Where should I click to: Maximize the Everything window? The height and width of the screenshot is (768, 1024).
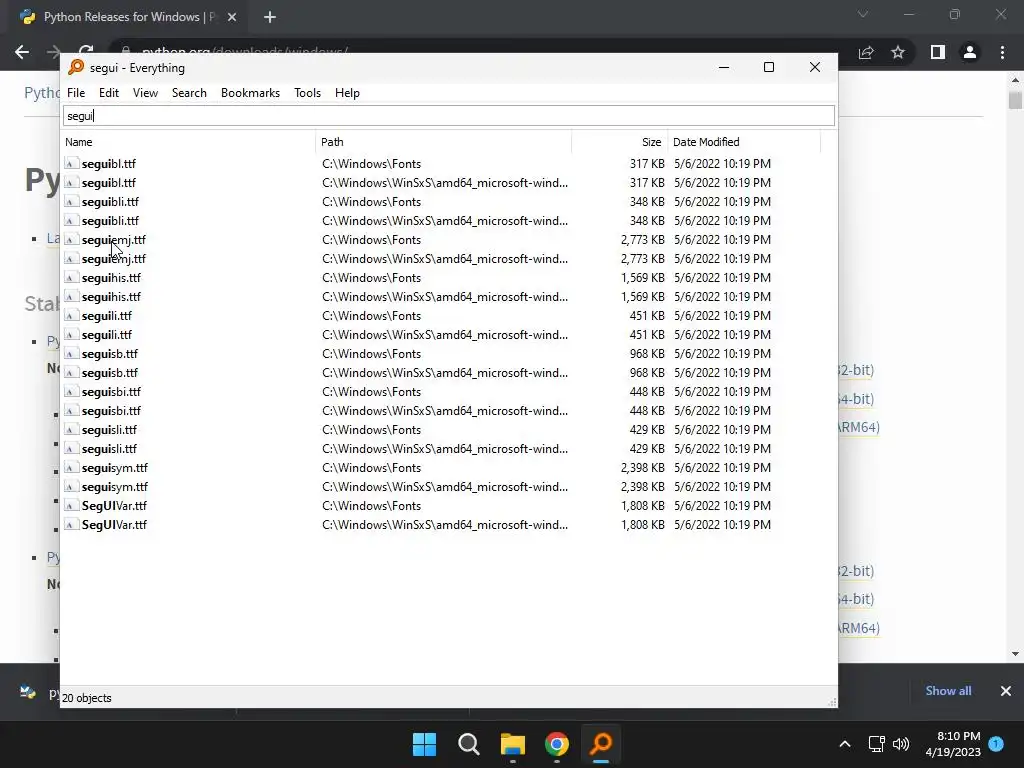(769, 67)
